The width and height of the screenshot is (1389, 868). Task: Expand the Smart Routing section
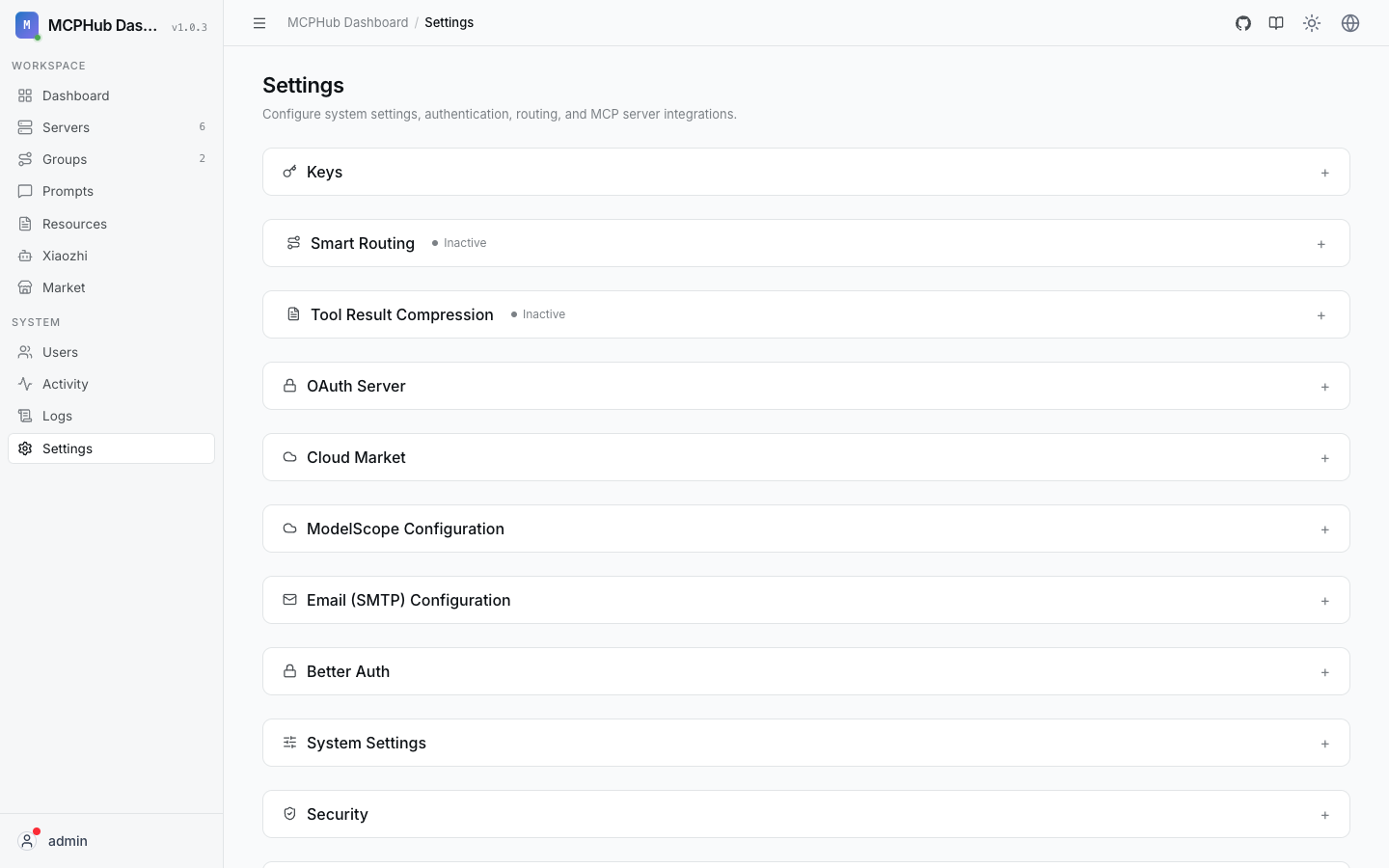(x=806, y=243)
